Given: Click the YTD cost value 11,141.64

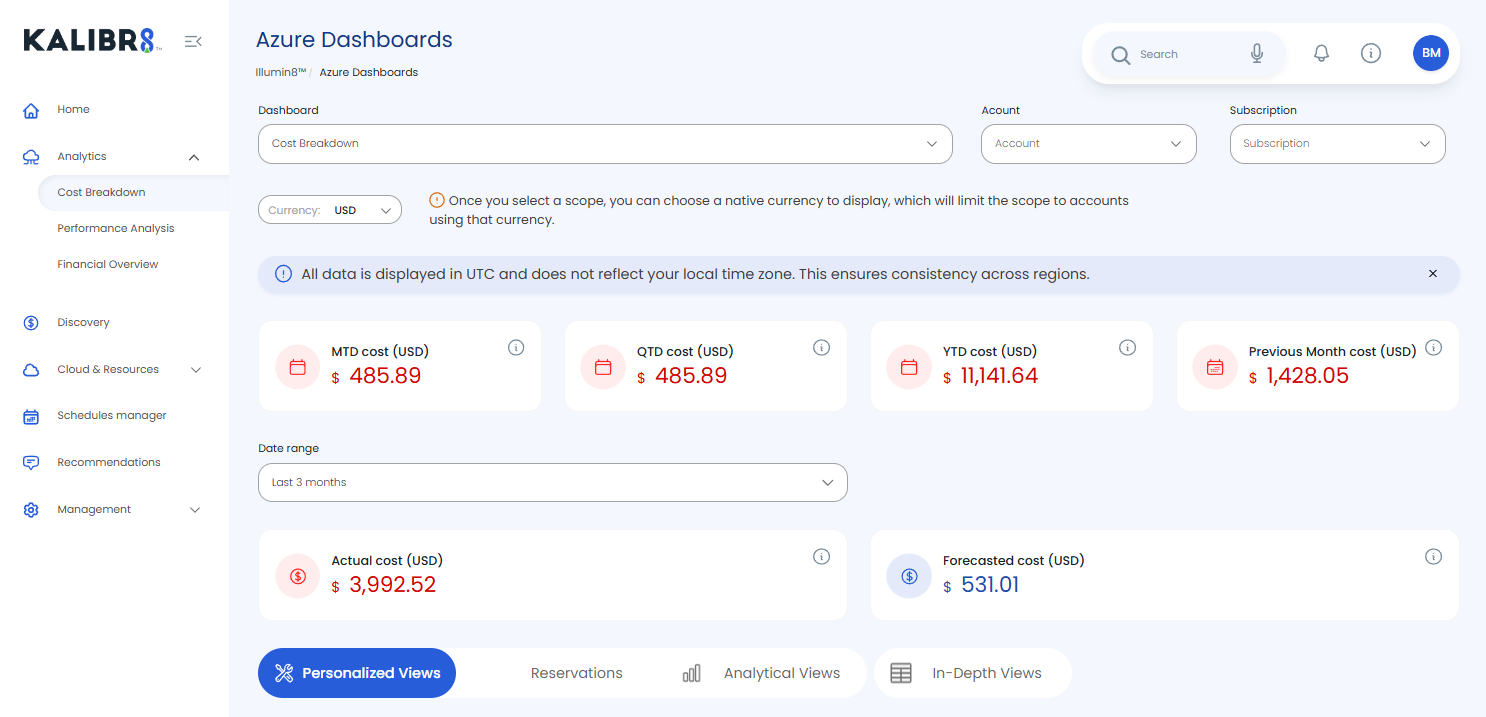Looking at the screenshot, I should pos(999,376).
